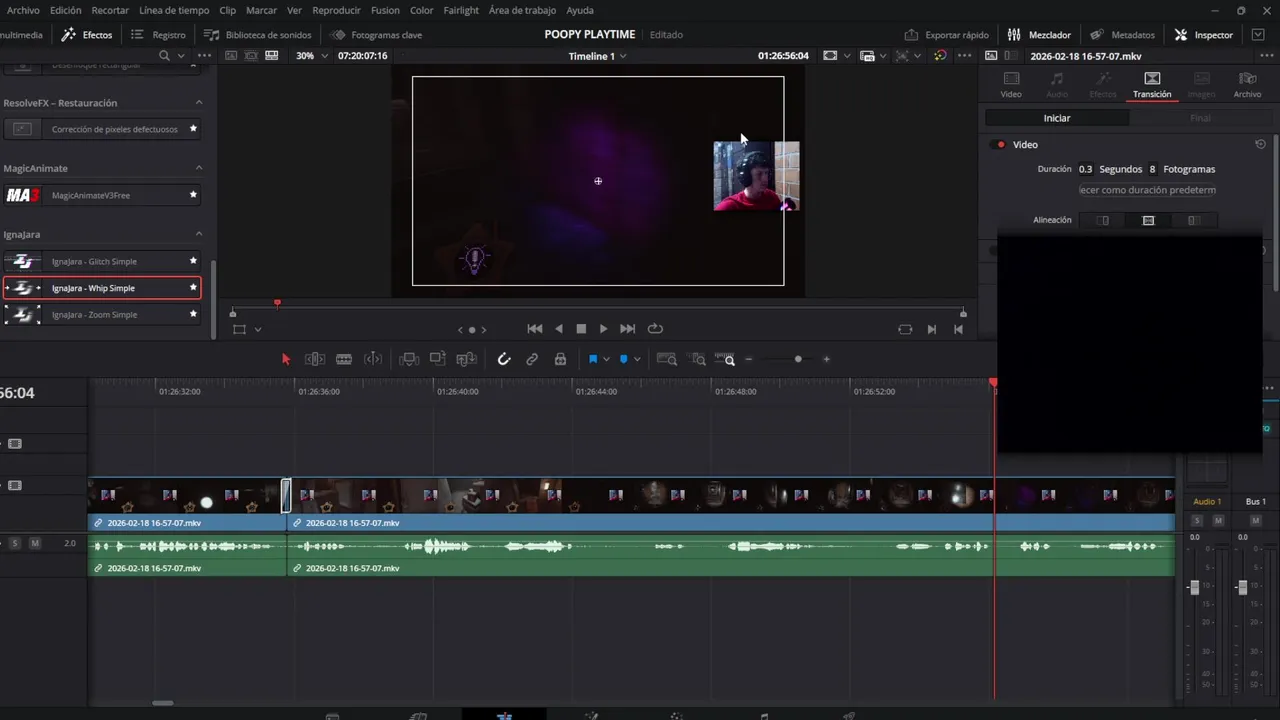The height and width of the screenshot is (720, 1280).
Task: Play the timeline forward
Action: click(x=603, y=329)
